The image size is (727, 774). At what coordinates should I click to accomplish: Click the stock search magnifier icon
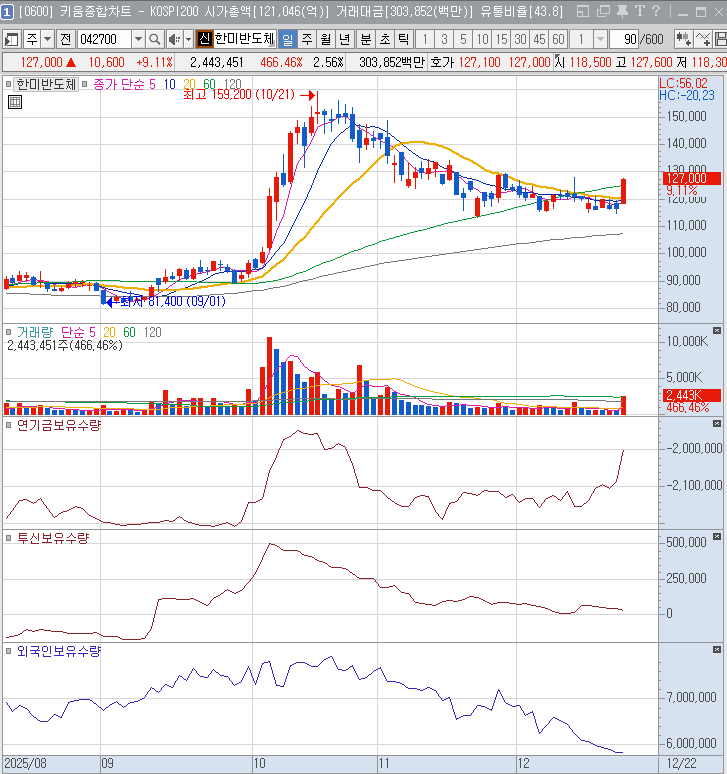(155, 39)
